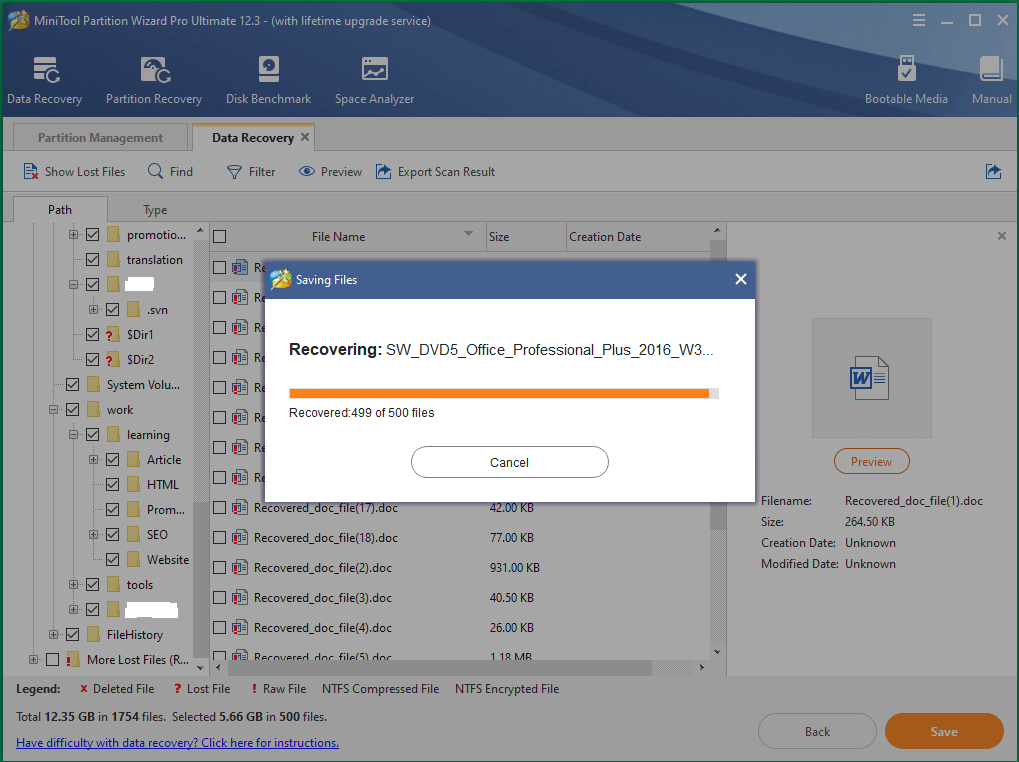Viewport: 1019px width, 762px height.
Task: Click doc icon for Recovered_doc_file(18).doc
Action: click(x=240, y=537)
